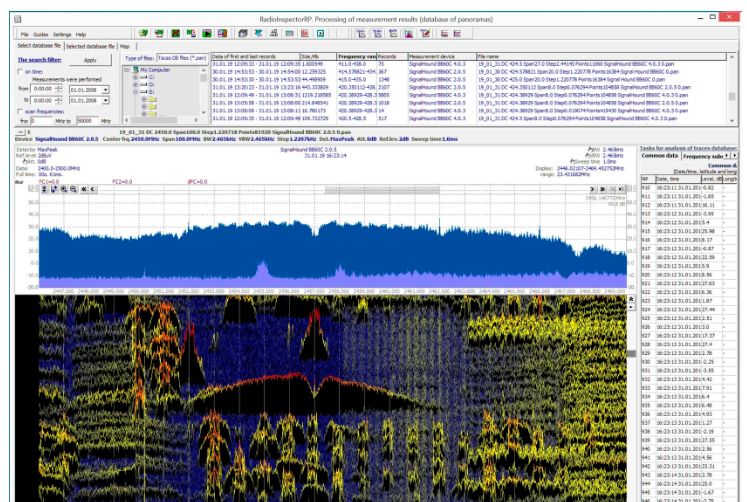Select the first folder under E: drive
Screen dimensions: 747x502
152,100
